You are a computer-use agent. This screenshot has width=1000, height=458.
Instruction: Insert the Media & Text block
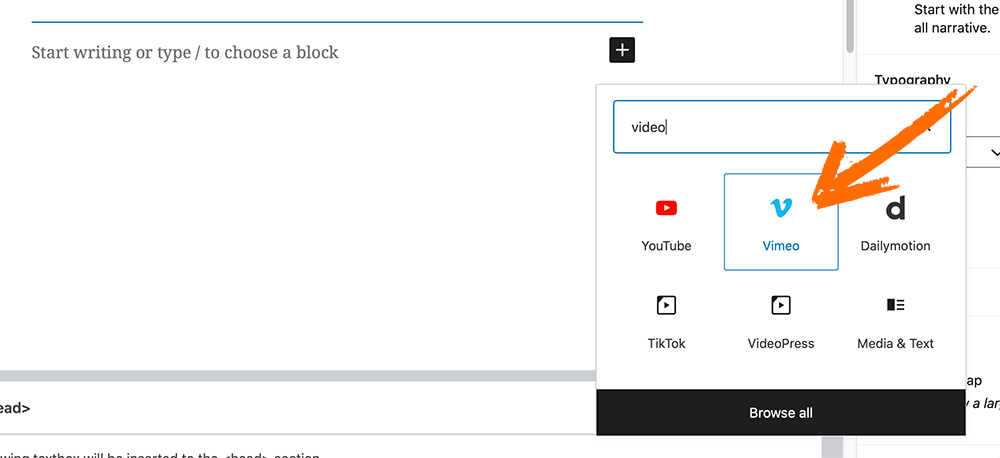point(895,320)
